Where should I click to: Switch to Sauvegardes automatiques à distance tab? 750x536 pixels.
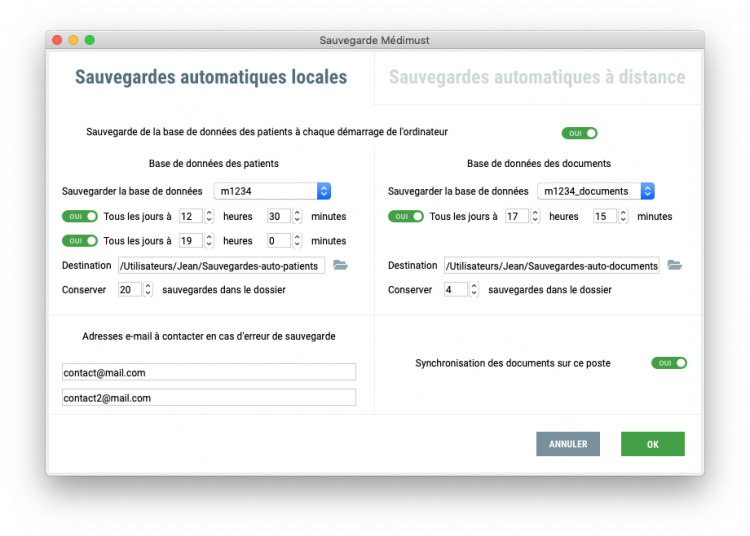537,77
